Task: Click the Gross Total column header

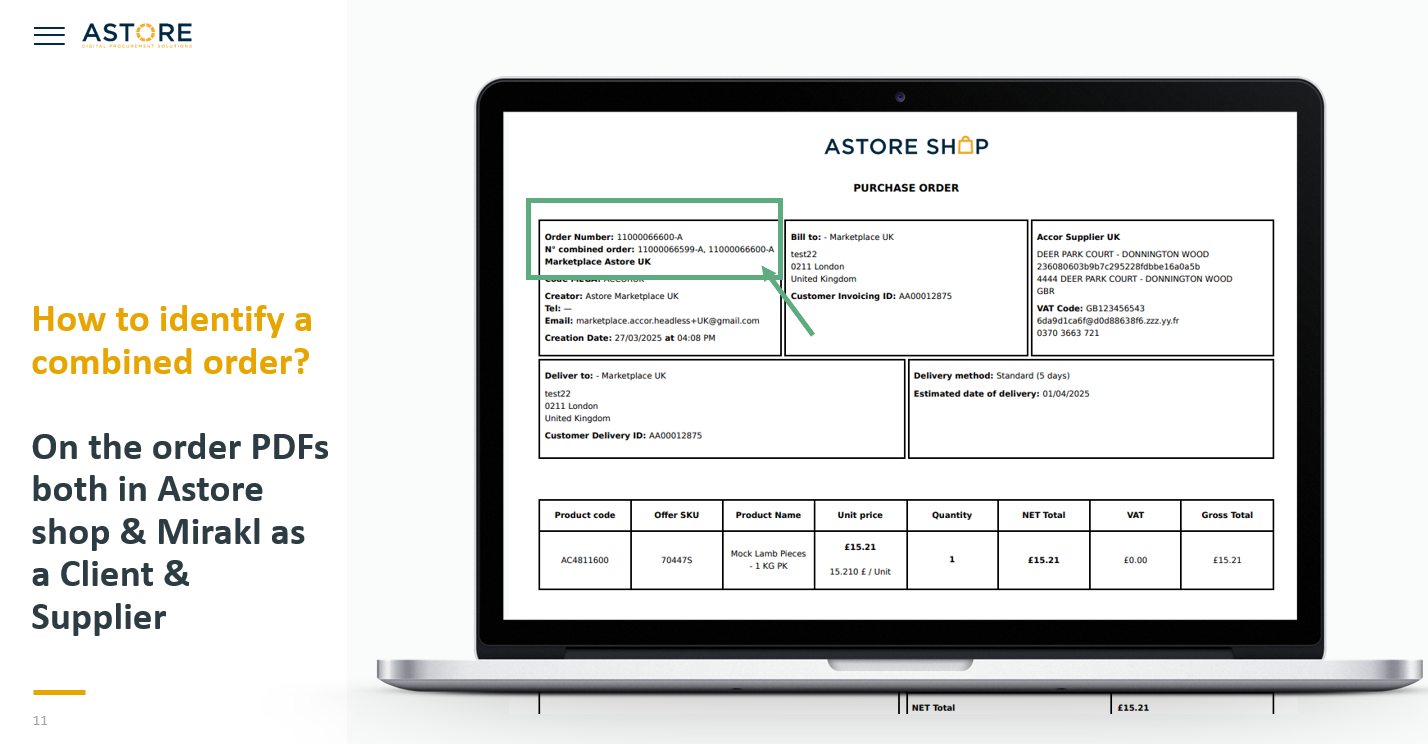Action: 1227,515
